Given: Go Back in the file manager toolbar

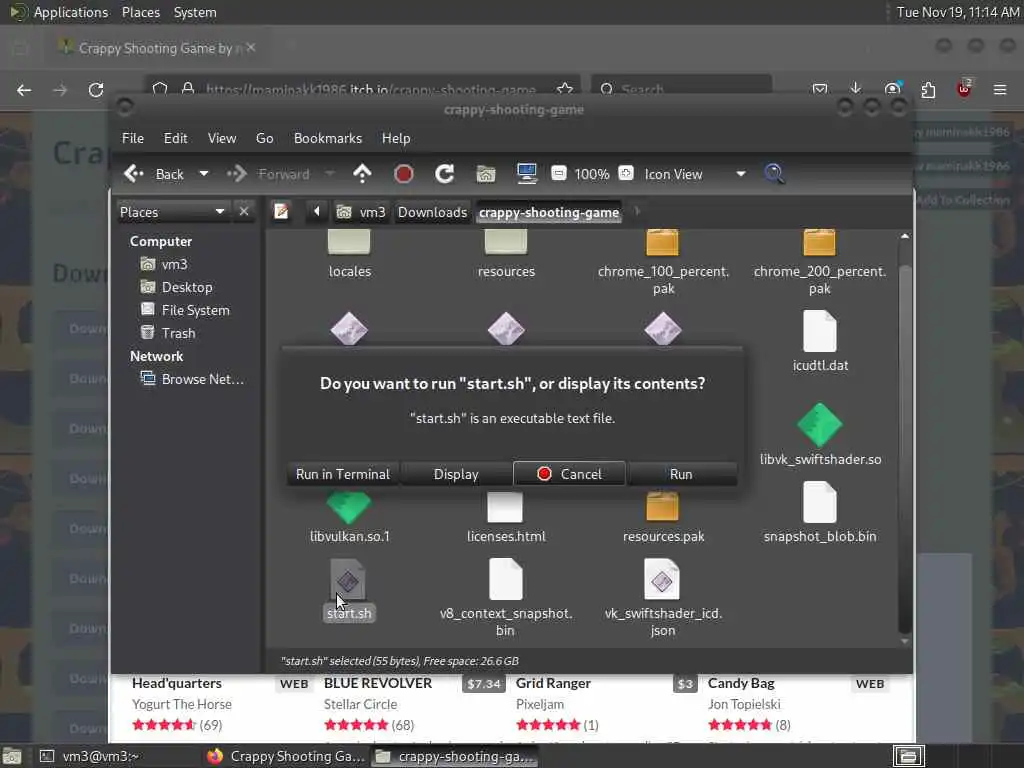Looking at the screenshot, I should (x=154, y=174).
